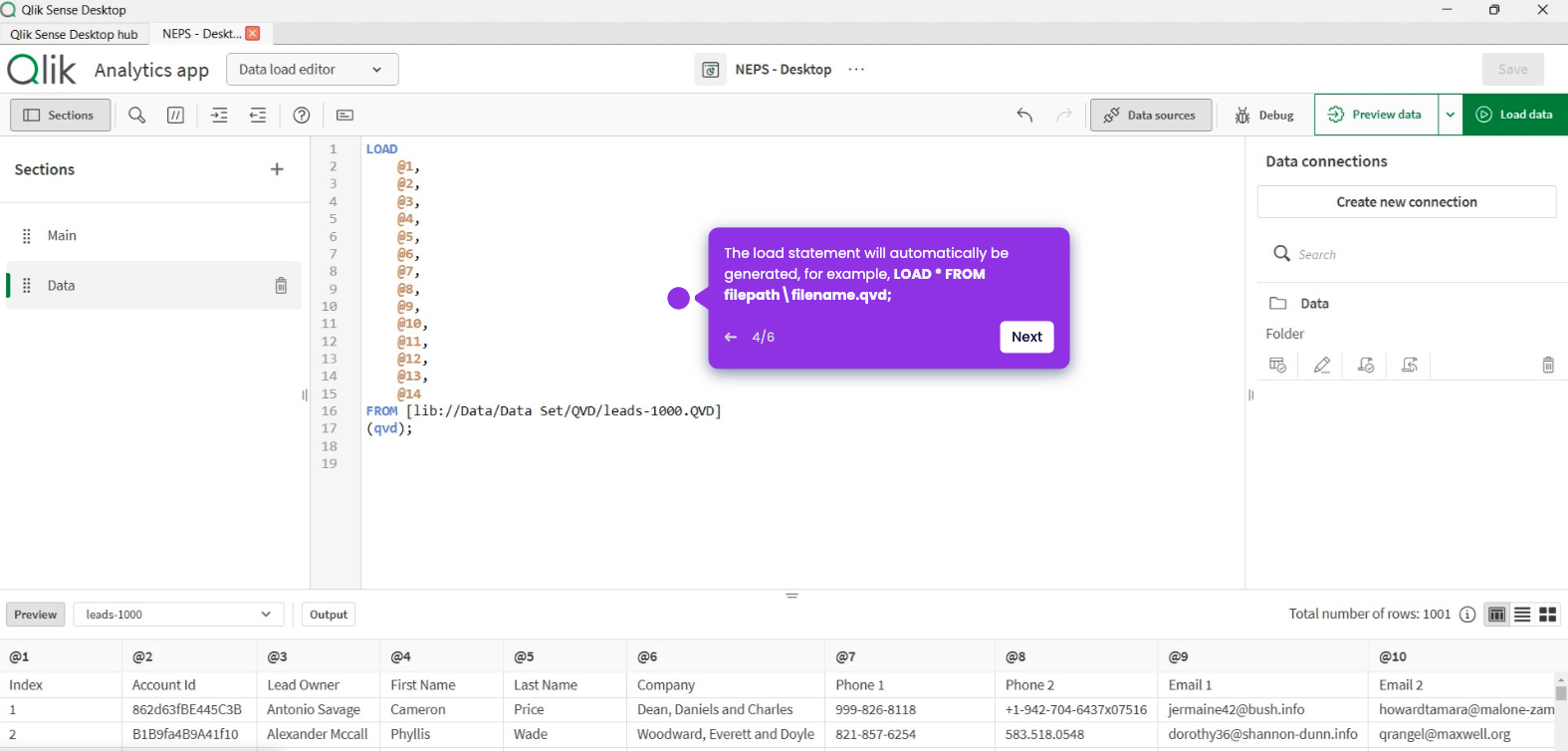
Task: Go back with the tooltip arrow
Action: (731, 337)
